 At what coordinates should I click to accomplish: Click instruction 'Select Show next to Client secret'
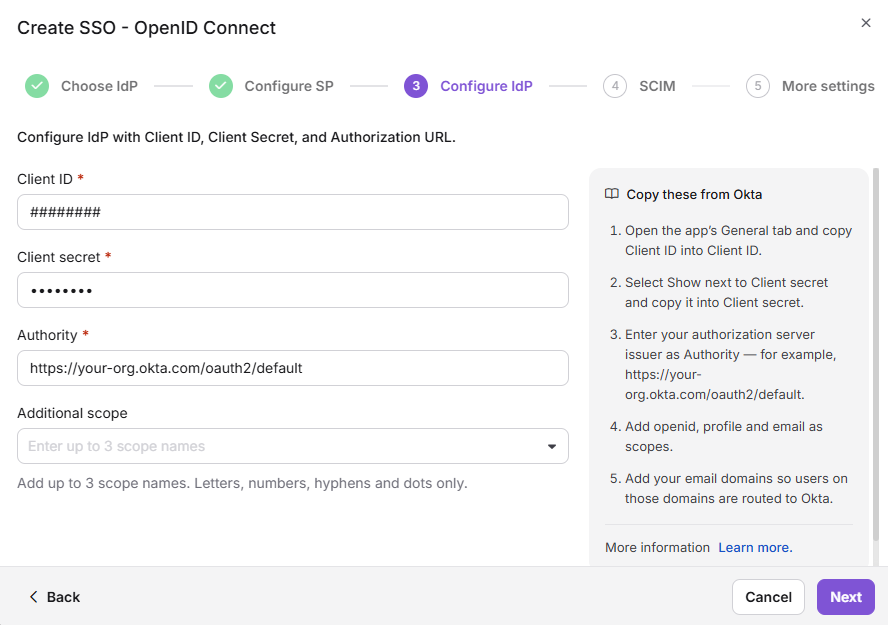[727, 293]
